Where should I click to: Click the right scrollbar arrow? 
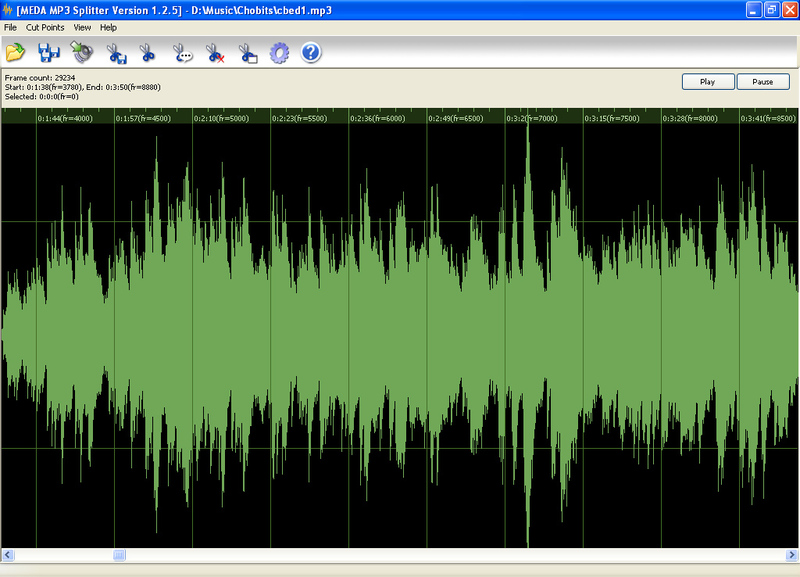pos(792,555)
